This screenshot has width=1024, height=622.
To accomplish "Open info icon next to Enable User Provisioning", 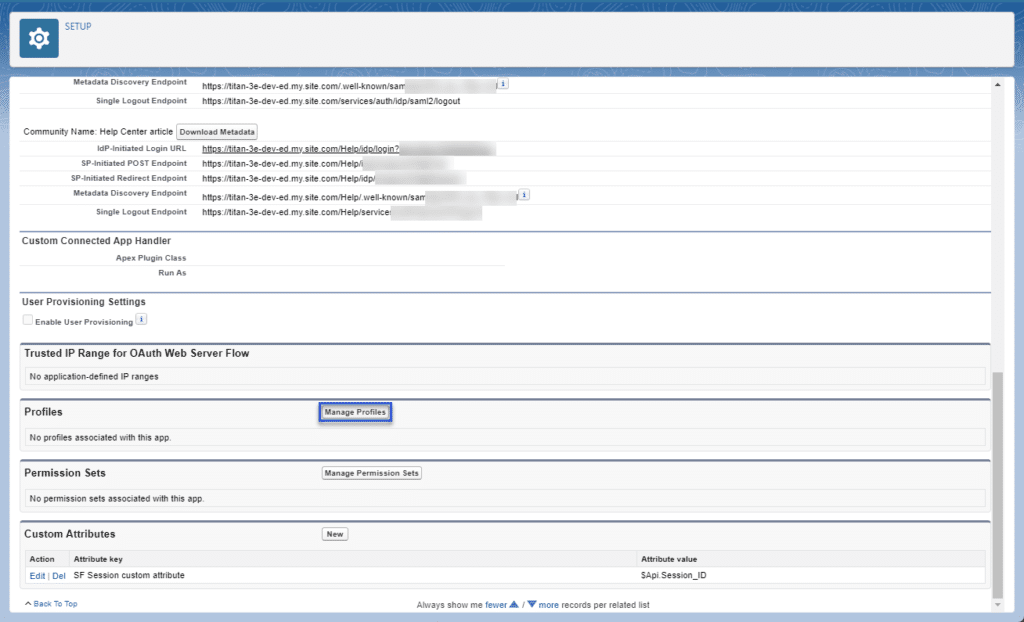I will point(141,320).
